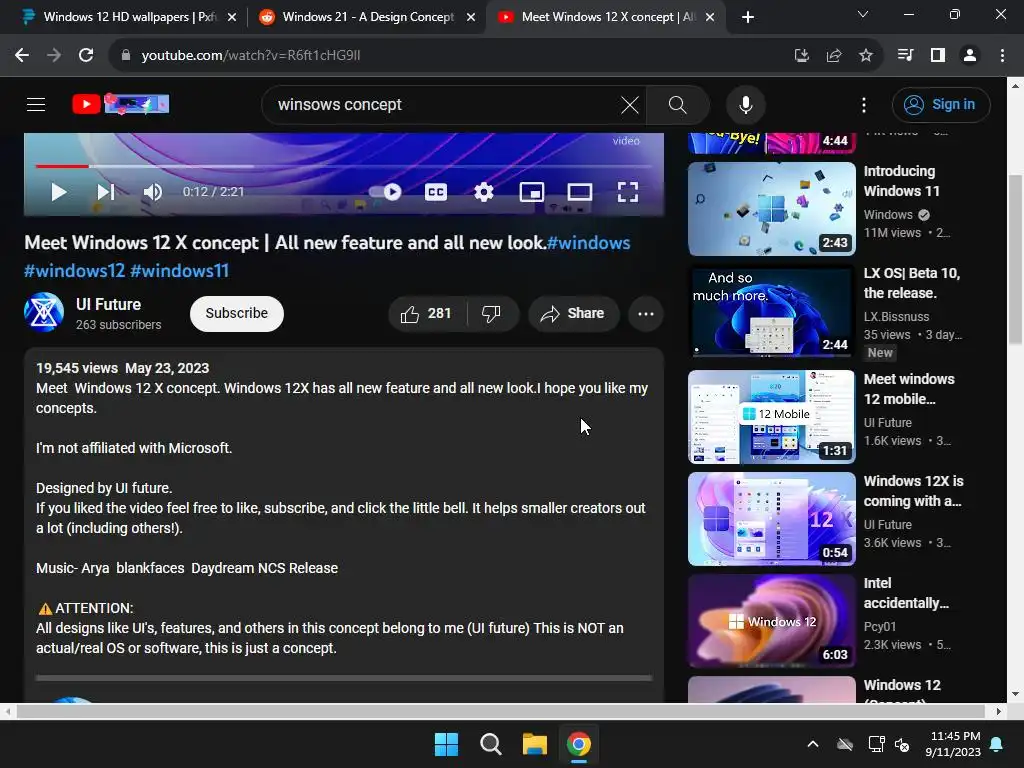Search with your voice microphone icon
The height and width of the screenshot is (768, 1024).
pyautogui.click(x=746, y=104)
